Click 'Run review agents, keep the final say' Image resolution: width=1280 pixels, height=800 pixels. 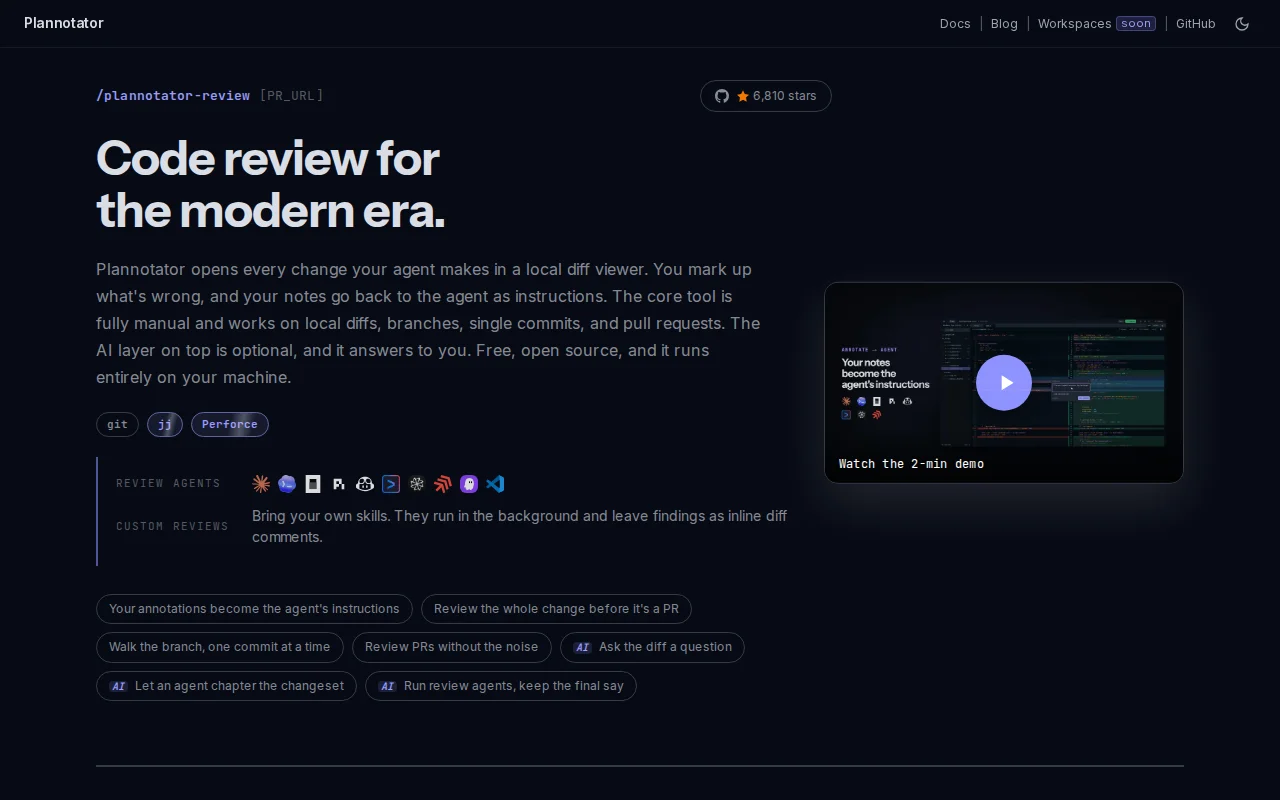tap(501, 686)
